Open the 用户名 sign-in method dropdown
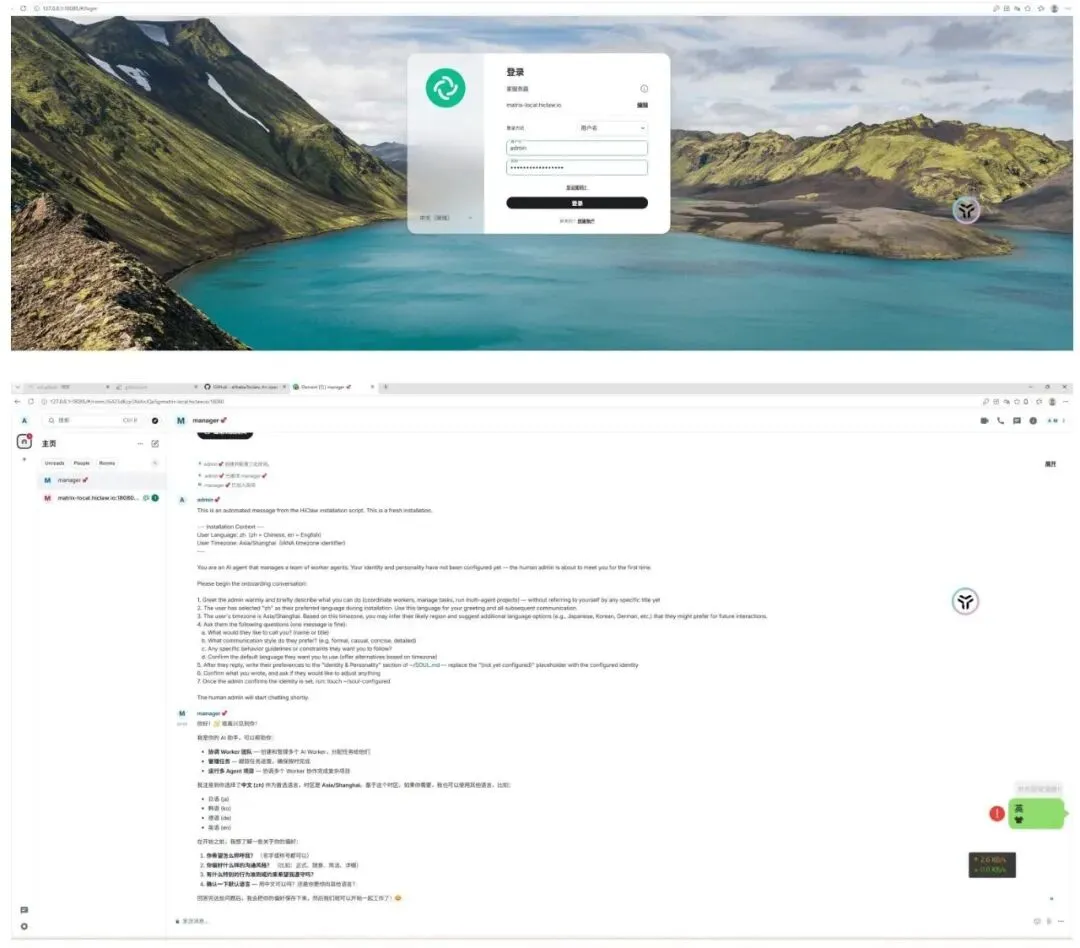The height and width of the screenshot is (948, 1080). (612, 127)
